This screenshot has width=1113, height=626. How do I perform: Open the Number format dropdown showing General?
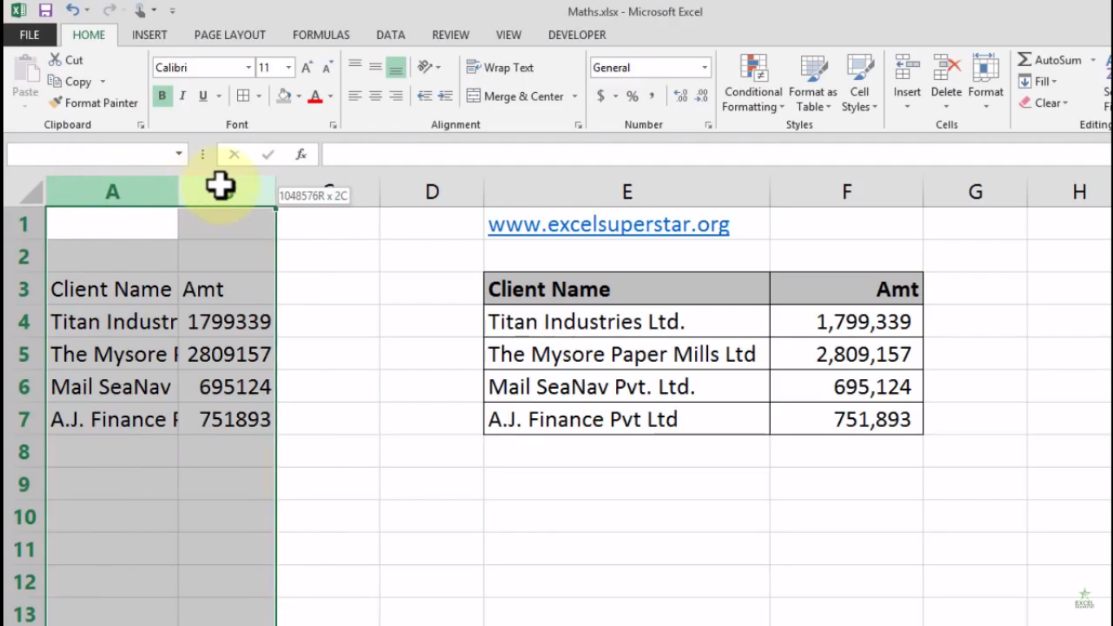coord(704,67)
